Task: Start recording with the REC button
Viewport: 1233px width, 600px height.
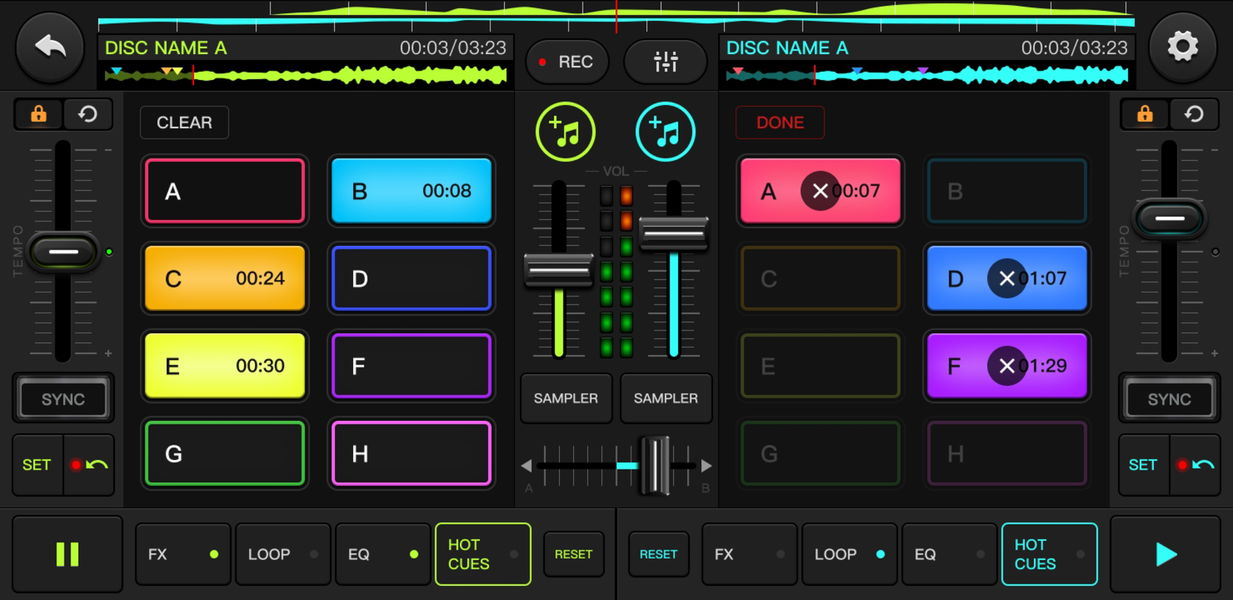Action: 567,62
